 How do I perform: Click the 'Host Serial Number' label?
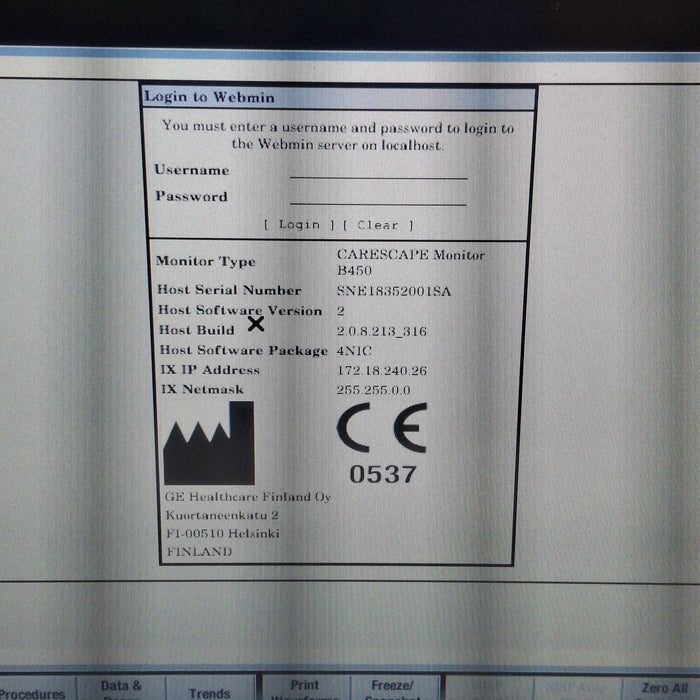coord(229,290)
